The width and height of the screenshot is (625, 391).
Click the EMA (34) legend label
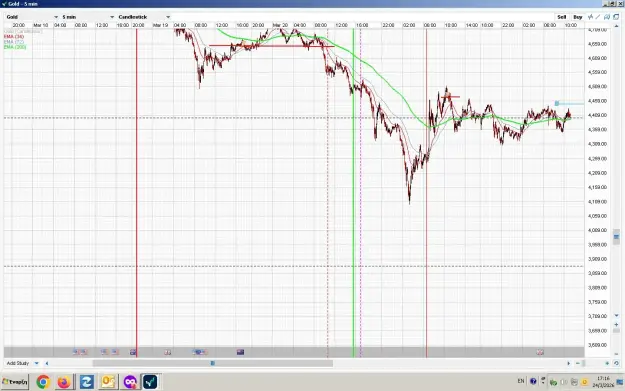[14, 37]
